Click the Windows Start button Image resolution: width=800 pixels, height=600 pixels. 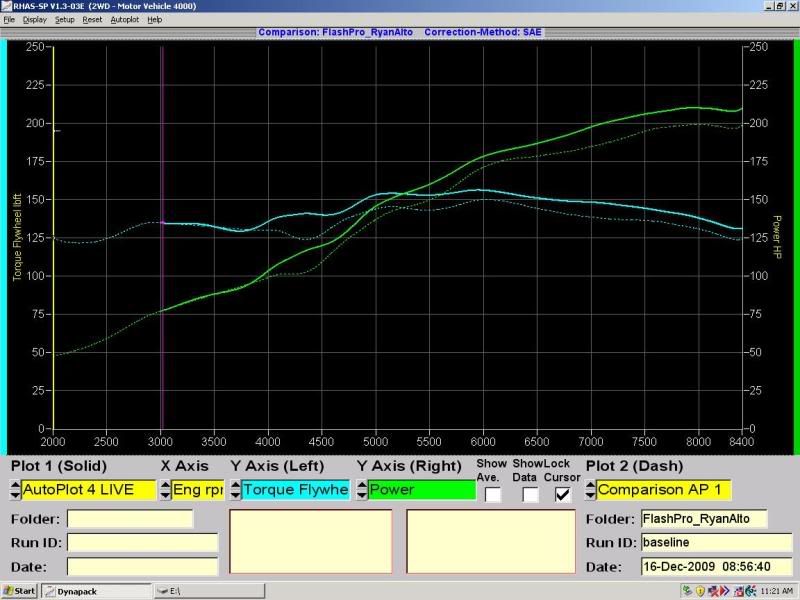tap(20, 591)
